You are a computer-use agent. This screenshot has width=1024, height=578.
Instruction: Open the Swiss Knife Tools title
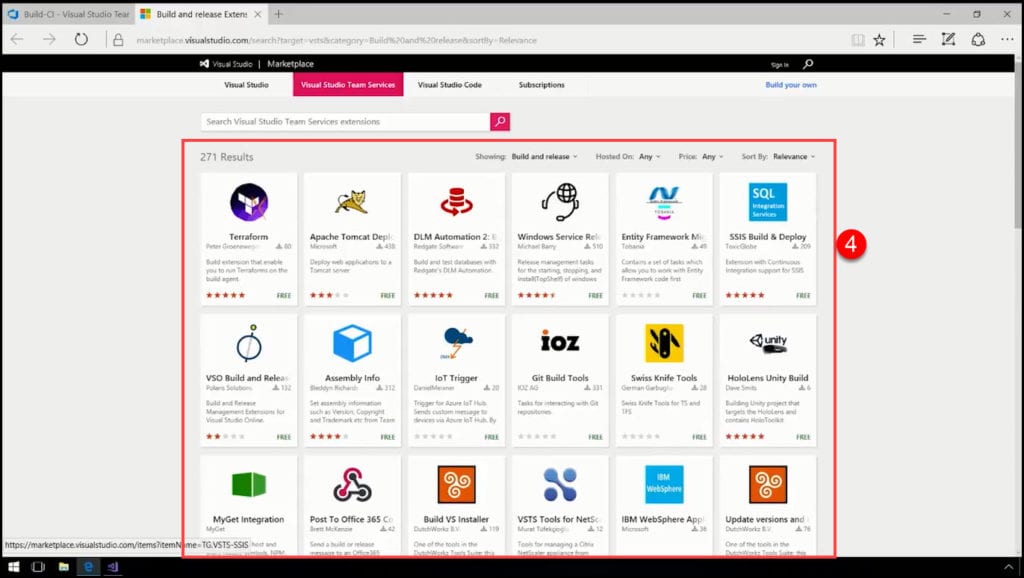[664, 378]
